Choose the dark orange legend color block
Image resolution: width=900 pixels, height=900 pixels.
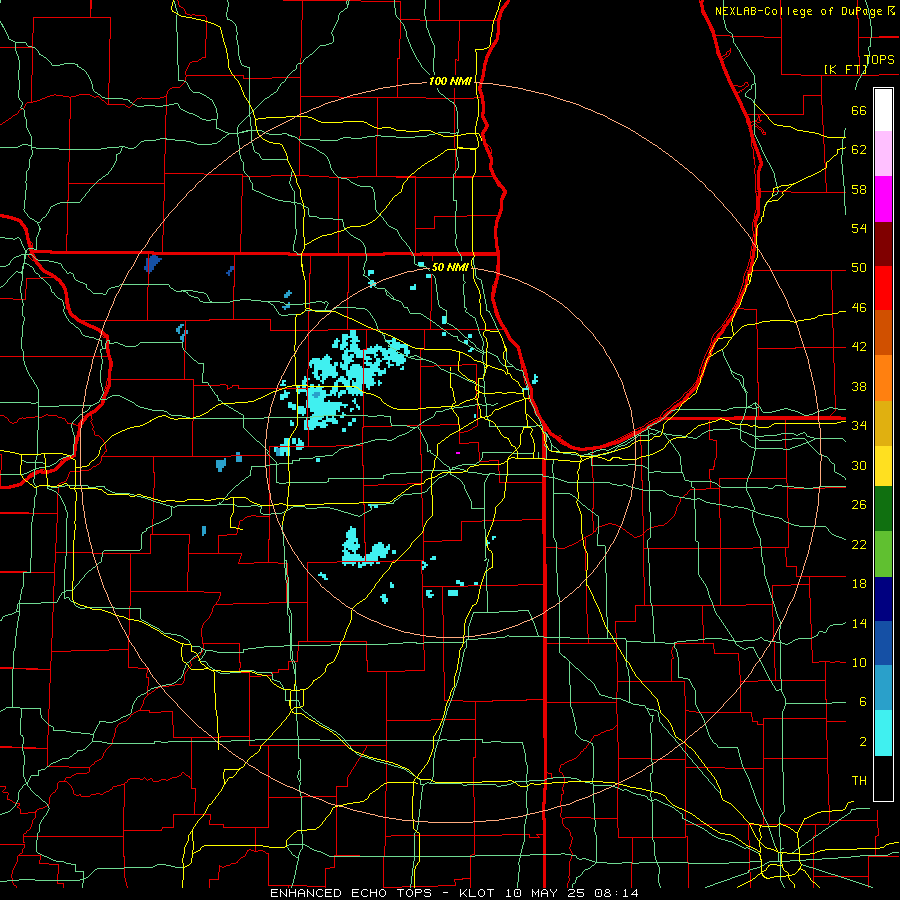click(x=883, y=332)
